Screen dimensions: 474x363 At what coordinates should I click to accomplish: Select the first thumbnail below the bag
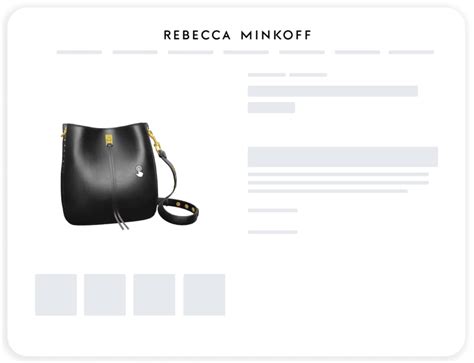click(56, 295)
